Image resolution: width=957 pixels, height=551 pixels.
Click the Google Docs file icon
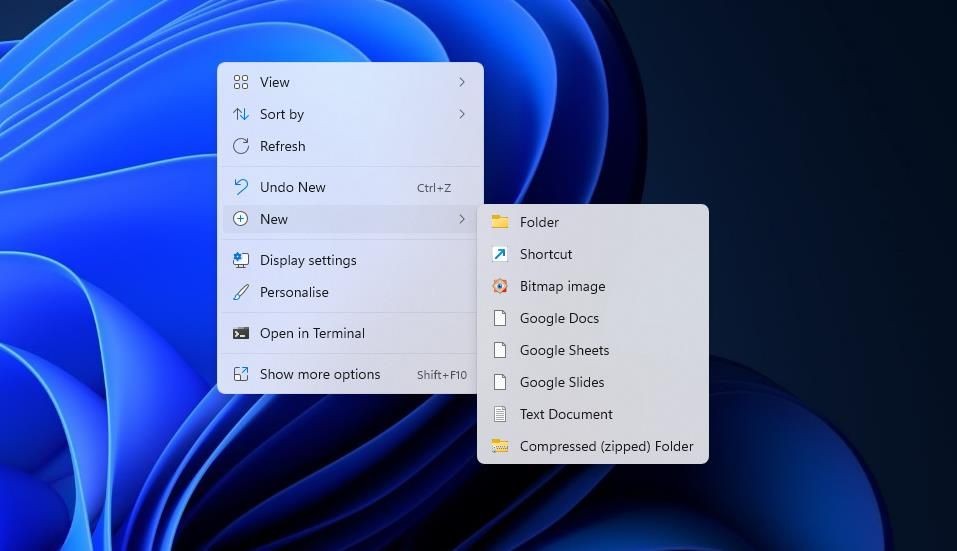500,318
